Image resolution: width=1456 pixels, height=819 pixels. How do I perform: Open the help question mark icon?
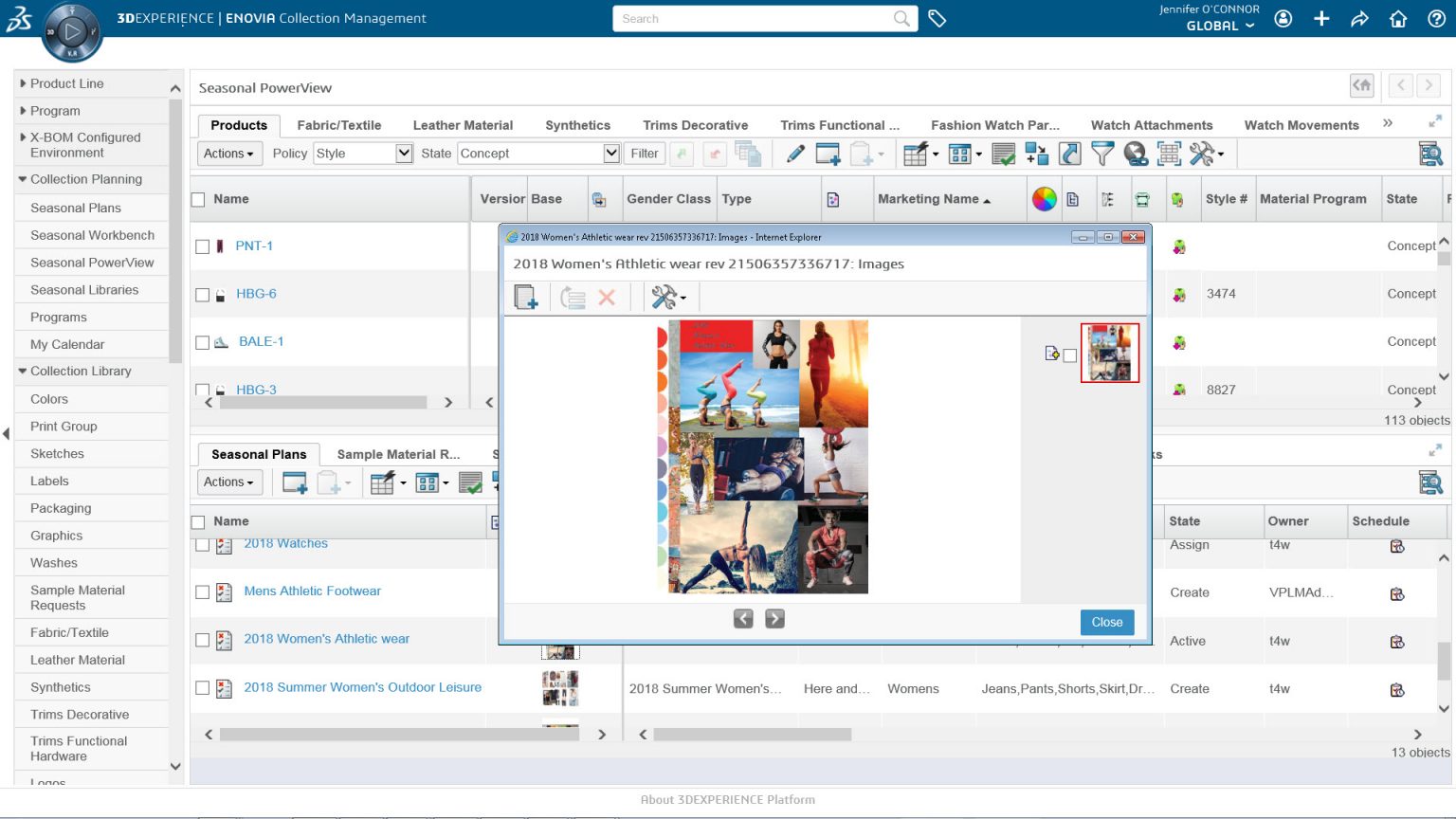point(1436,19)
